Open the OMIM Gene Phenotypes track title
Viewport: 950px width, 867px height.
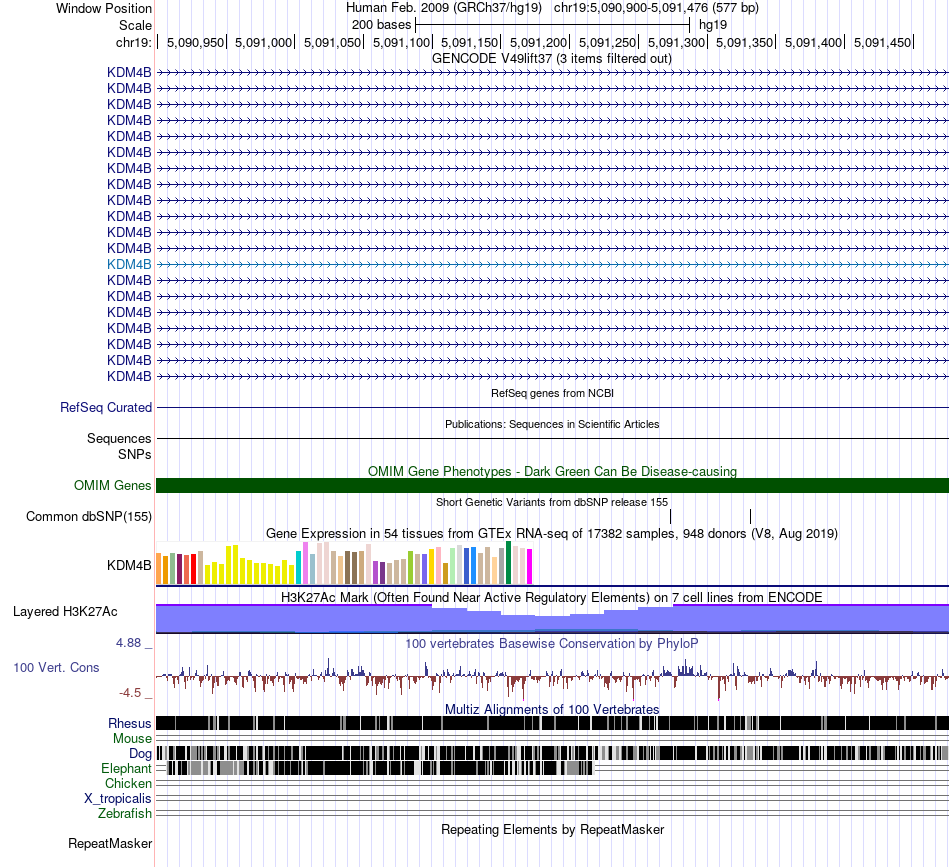(552, 471)
